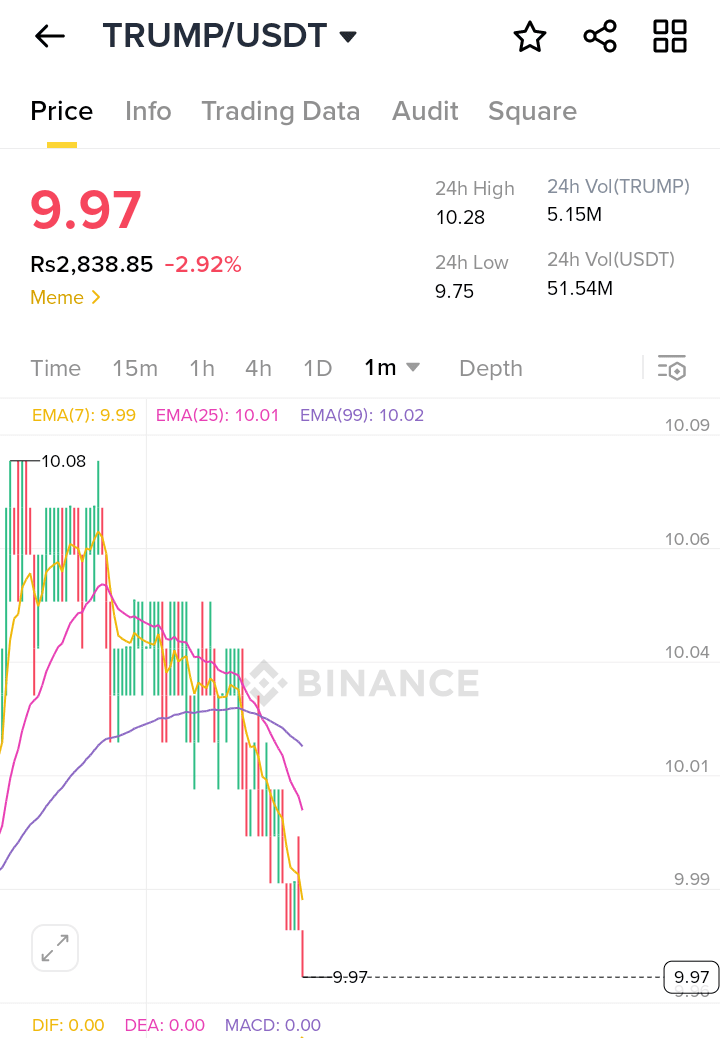Image resolution: width=720 pixels, height=1038 pixels.
Task: Open the 1m interval dropdown
Action: coord(392,367)
